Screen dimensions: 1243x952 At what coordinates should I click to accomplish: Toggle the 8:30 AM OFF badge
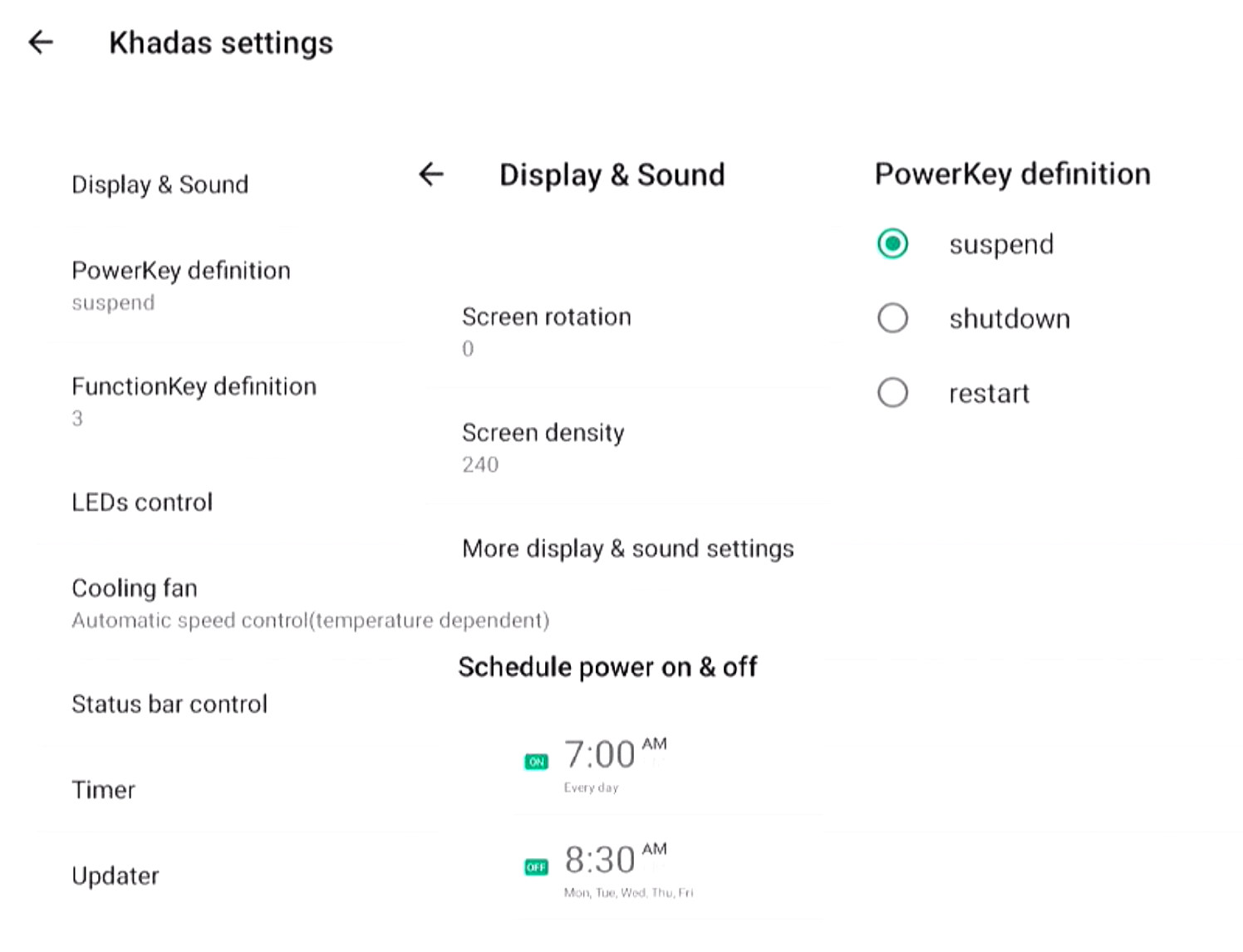536,867
